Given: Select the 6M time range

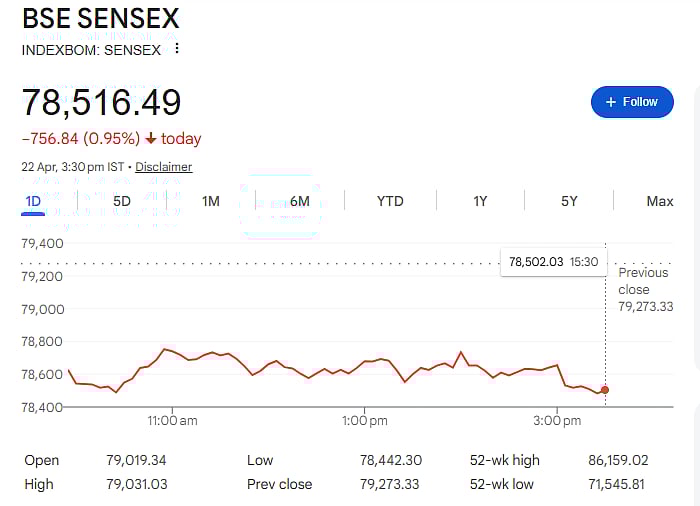Looking at the screenshot, I should point(299,201).
